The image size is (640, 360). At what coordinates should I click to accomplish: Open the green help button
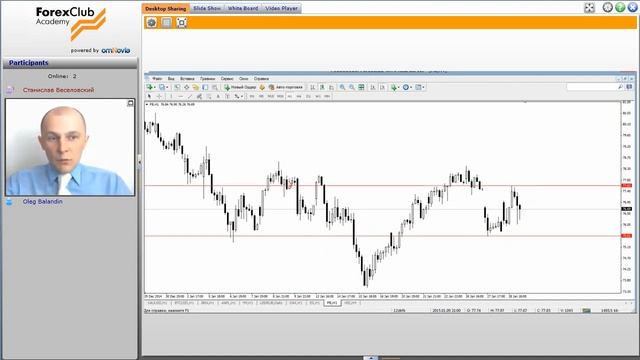coord(620,7)
